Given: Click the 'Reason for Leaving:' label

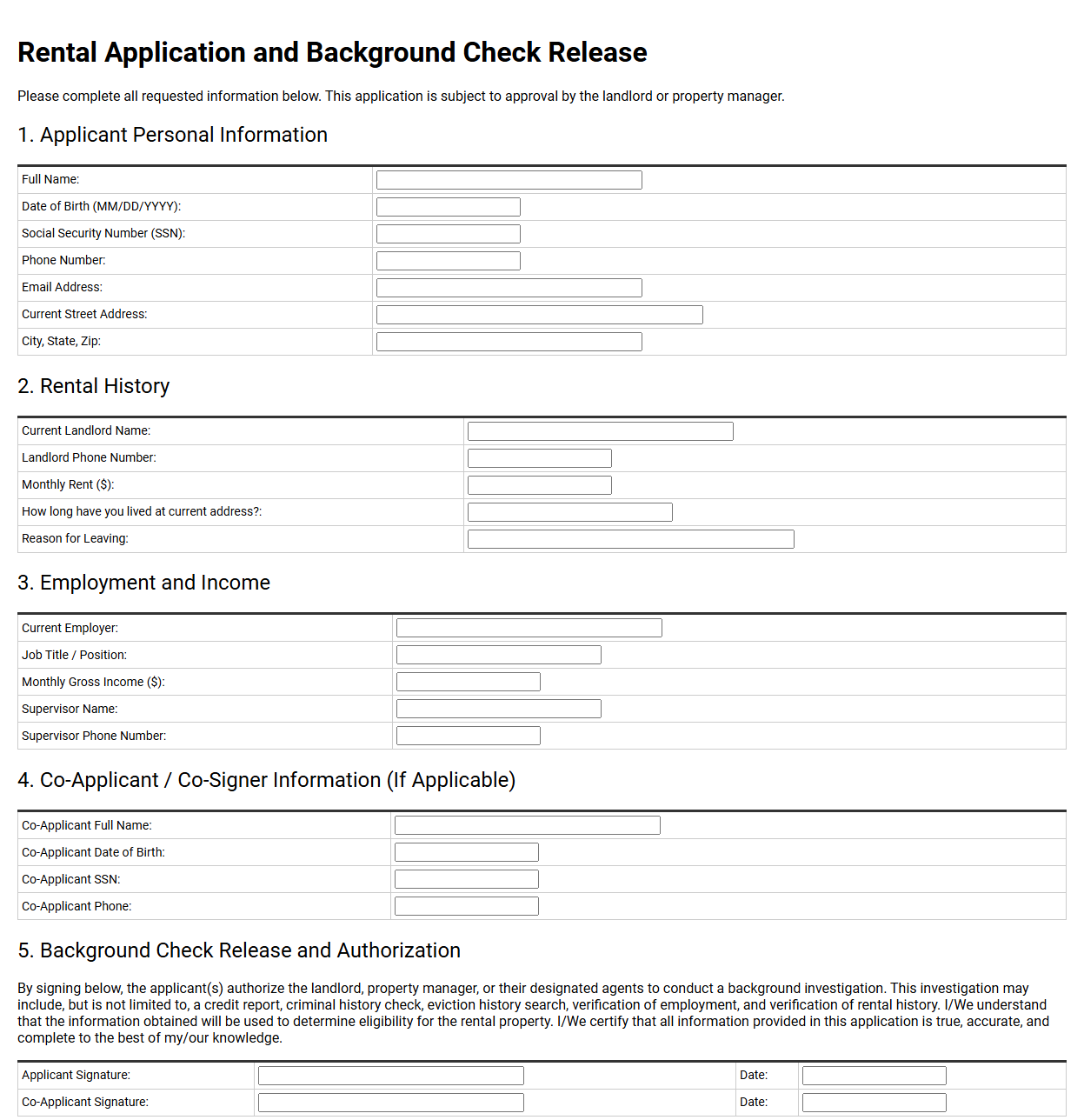Looking at the screenshot, I should (75, 538).
